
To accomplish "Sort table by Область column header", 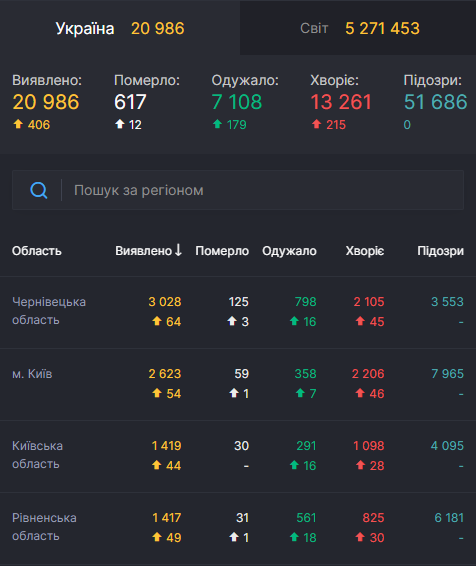I will 36,251.
